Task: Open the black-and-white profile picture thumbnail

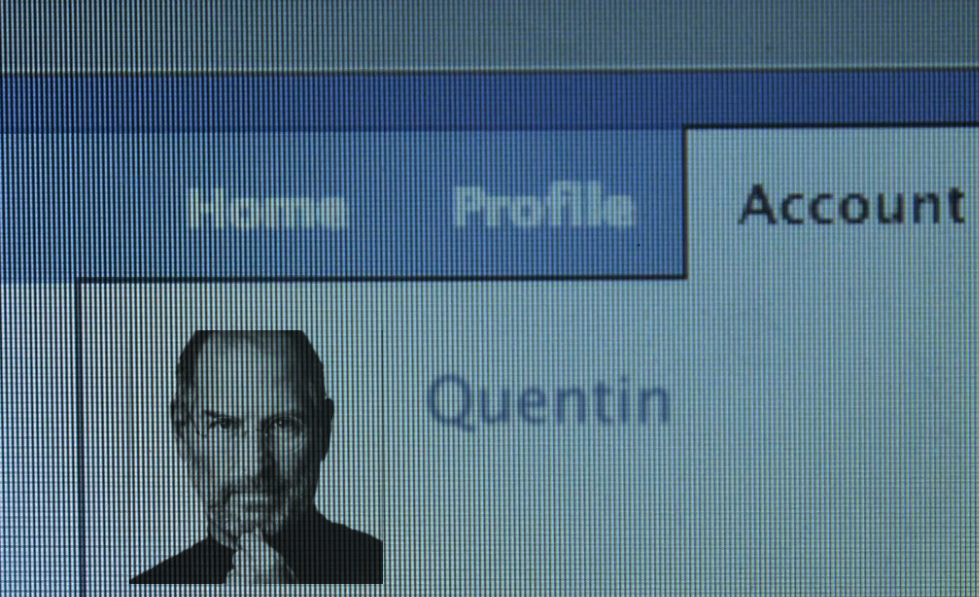Action: pos(257,457)
